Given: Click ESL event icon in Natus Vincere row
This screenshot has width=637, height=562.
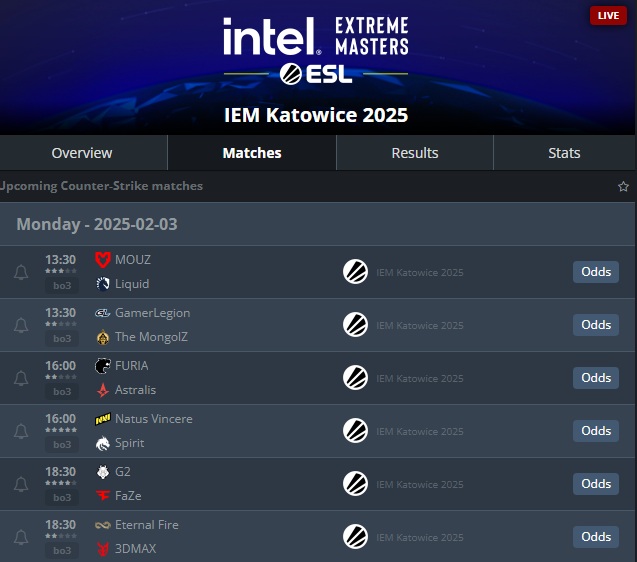Looking at the screenshot, I should 355,431.
